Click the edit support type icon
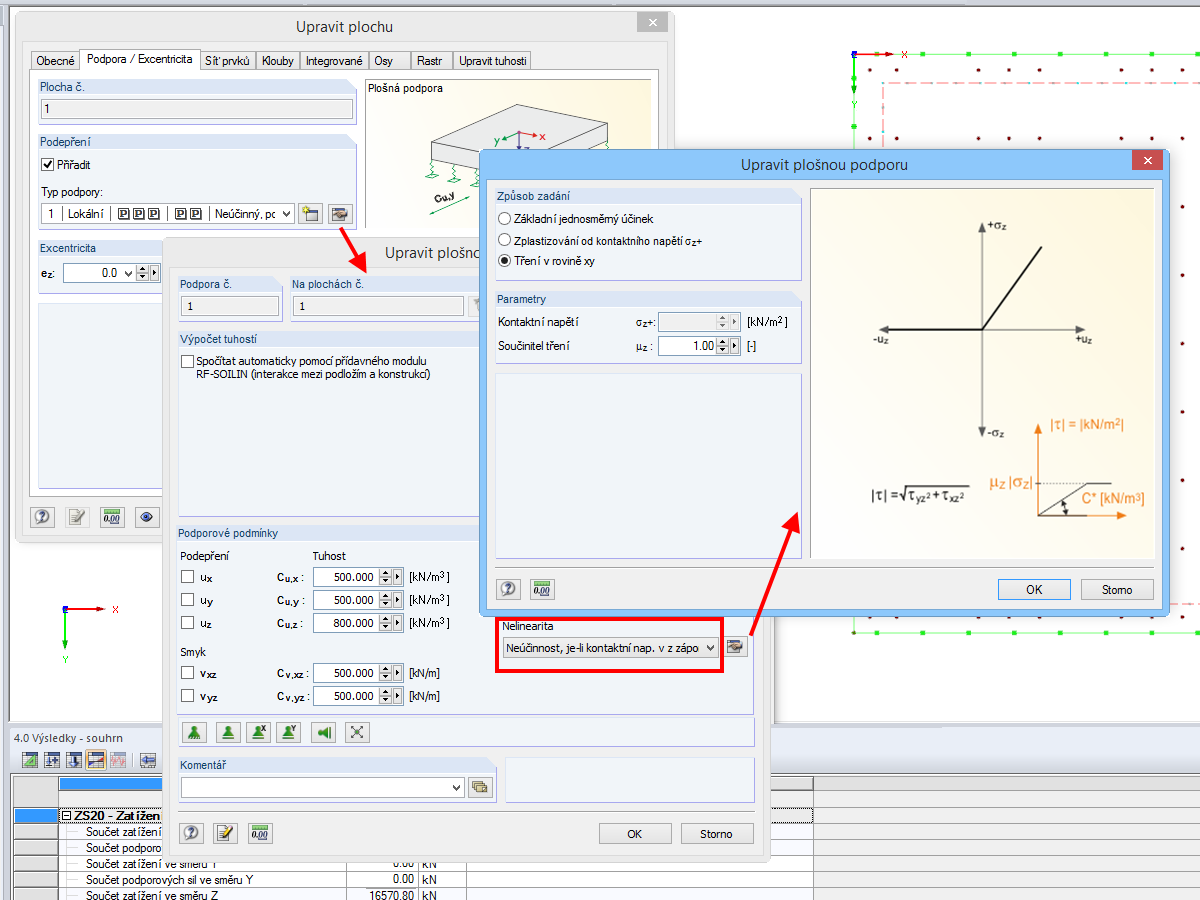The image size is (1200, 900). 341,213
